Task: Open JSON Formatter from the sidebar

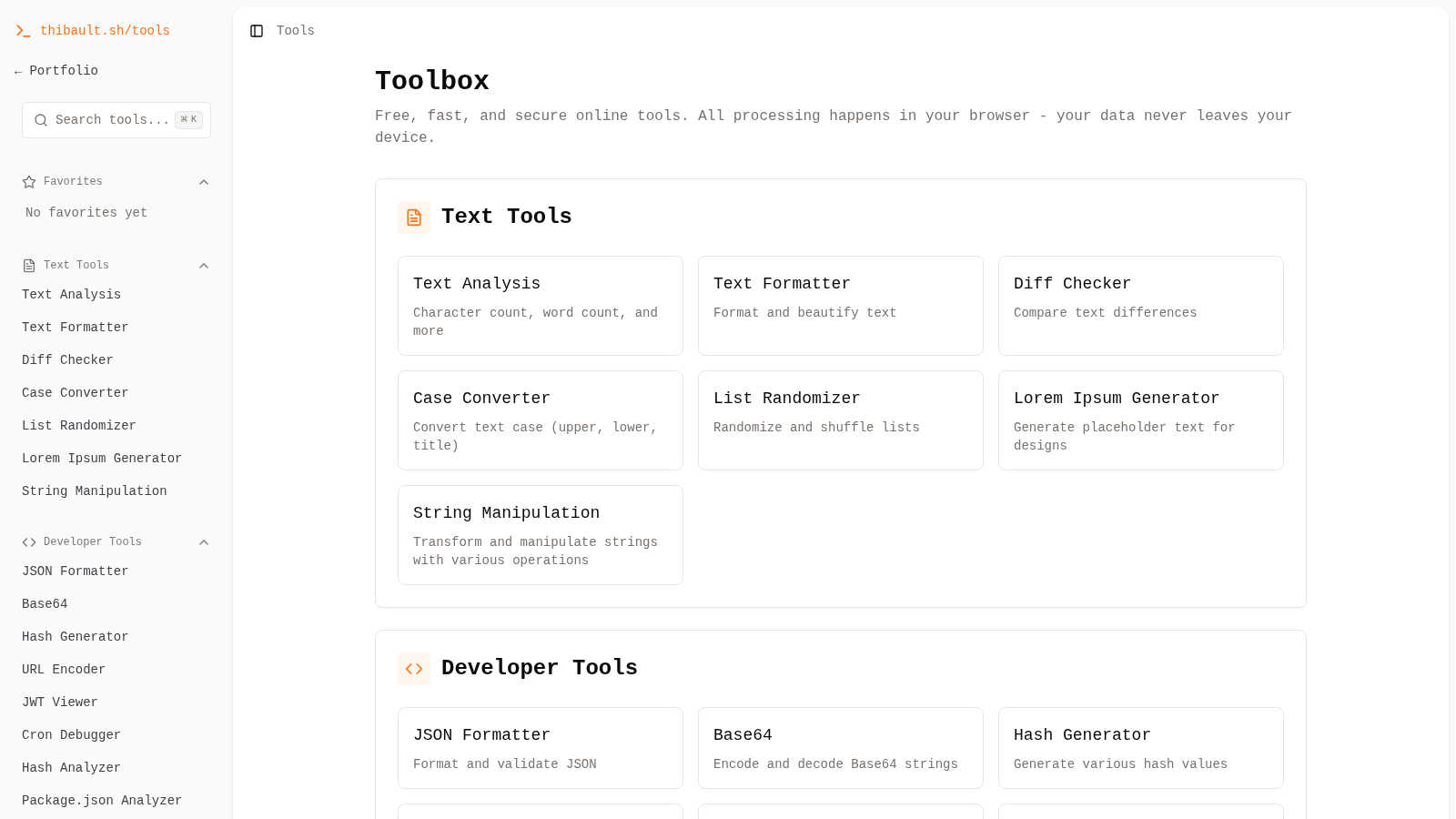Action: click(116, 571)
